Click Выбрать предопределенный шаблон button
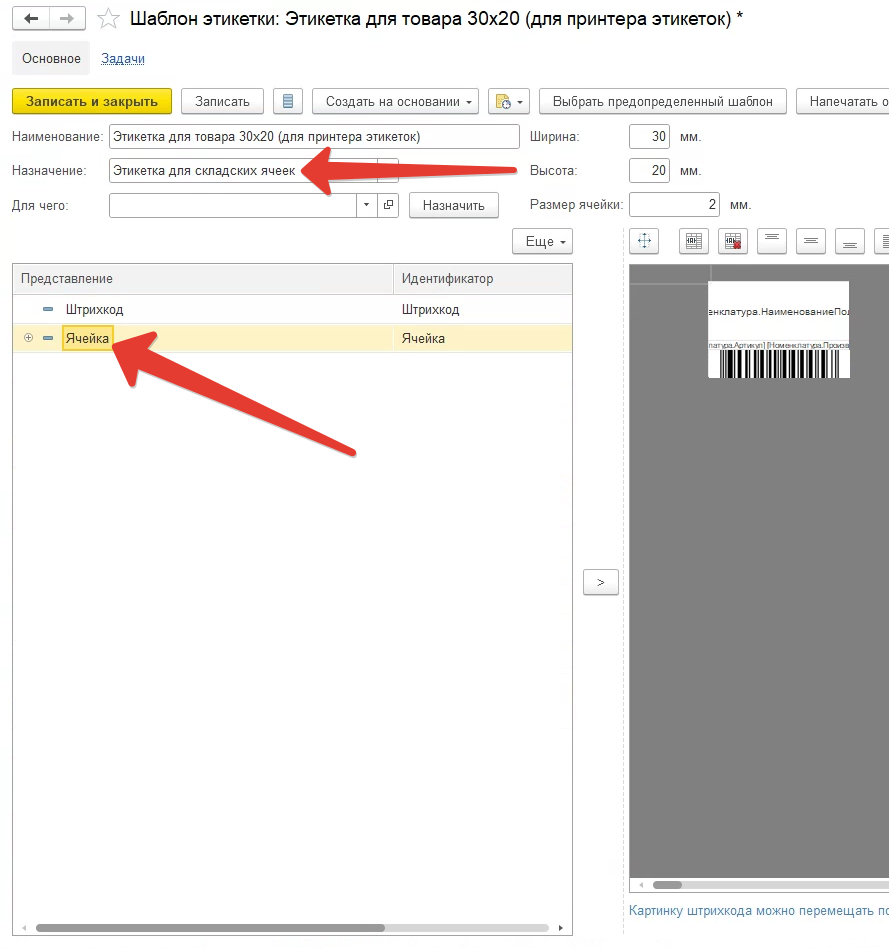889x948 pixels. click(662, 101)
